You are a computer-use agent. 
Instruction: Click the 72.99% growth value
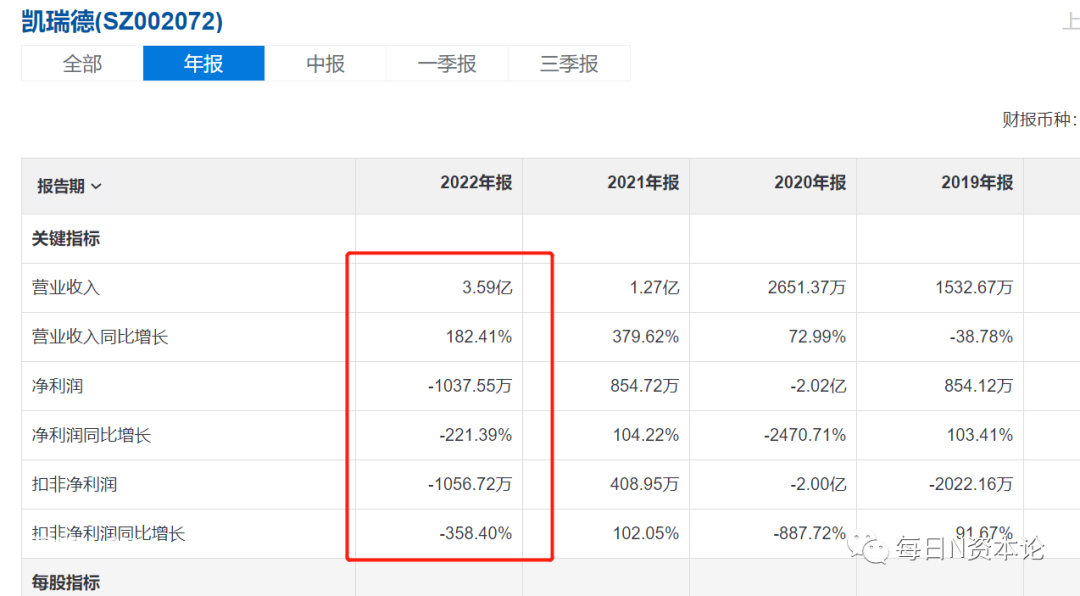pos(817,337)
